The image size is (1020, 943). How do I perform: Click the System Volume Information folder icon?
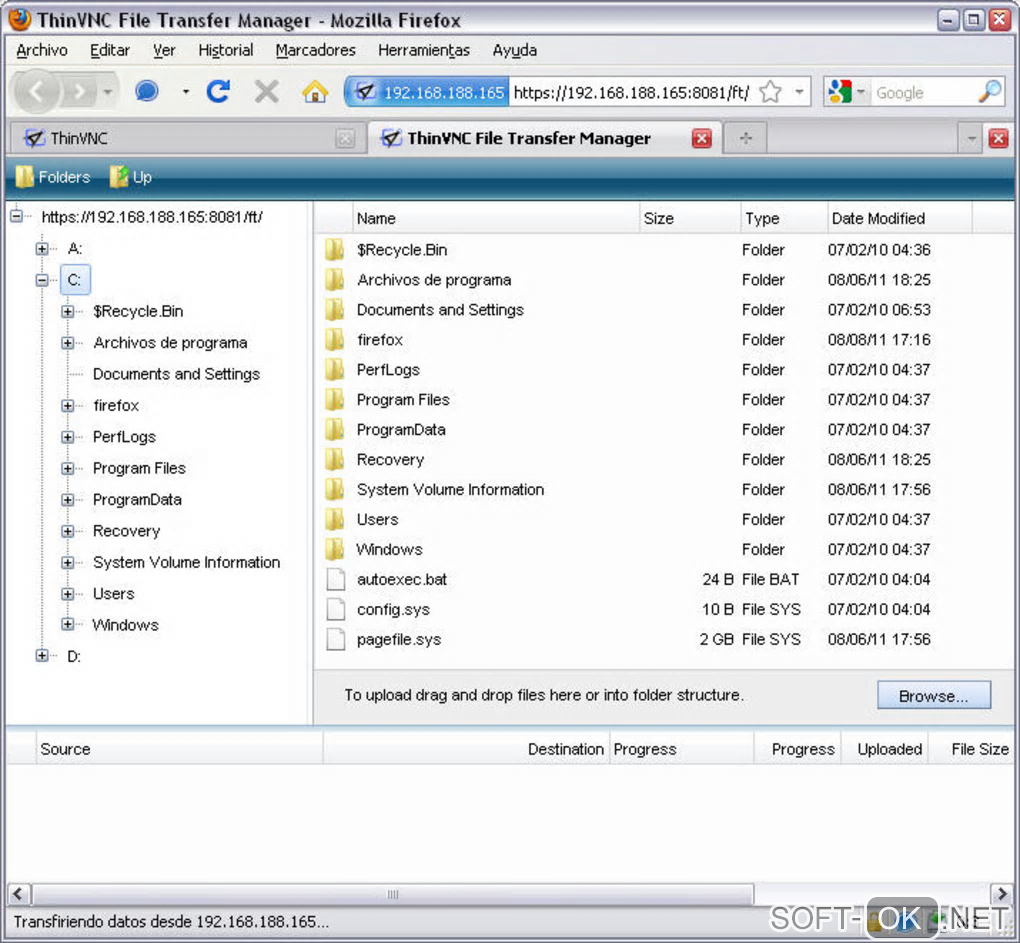pos(334,489)
